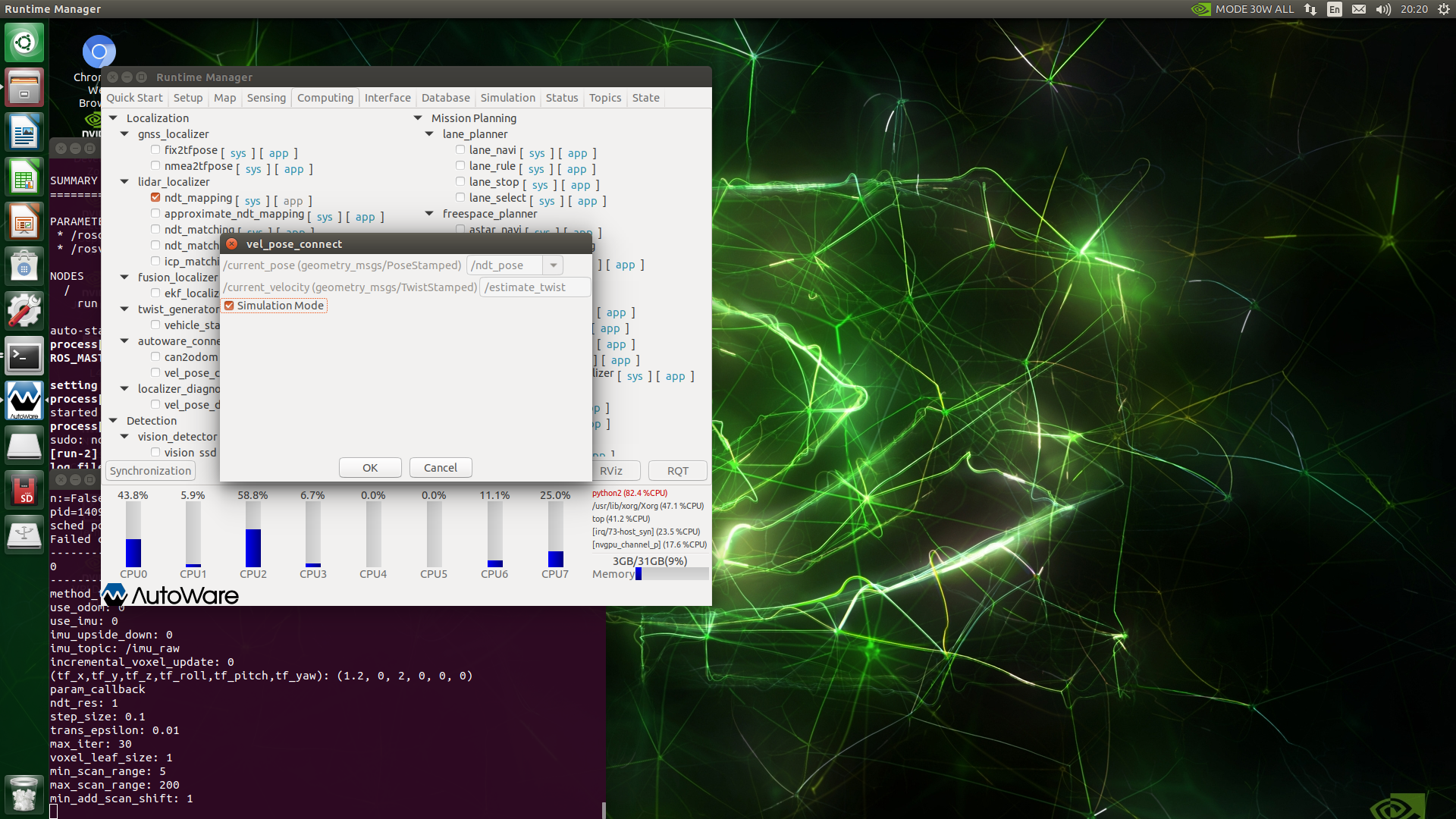
Task: Switch to the Setup tab
Action: 188,98
